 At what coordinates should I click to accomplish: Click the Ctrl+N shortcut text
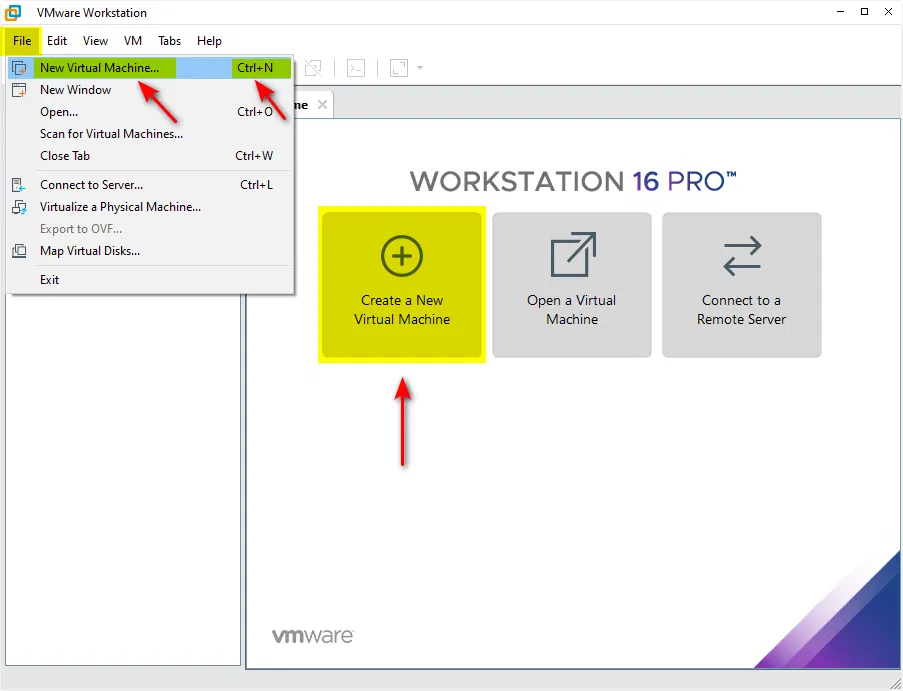pyautogui.click(x=255, y=68)
